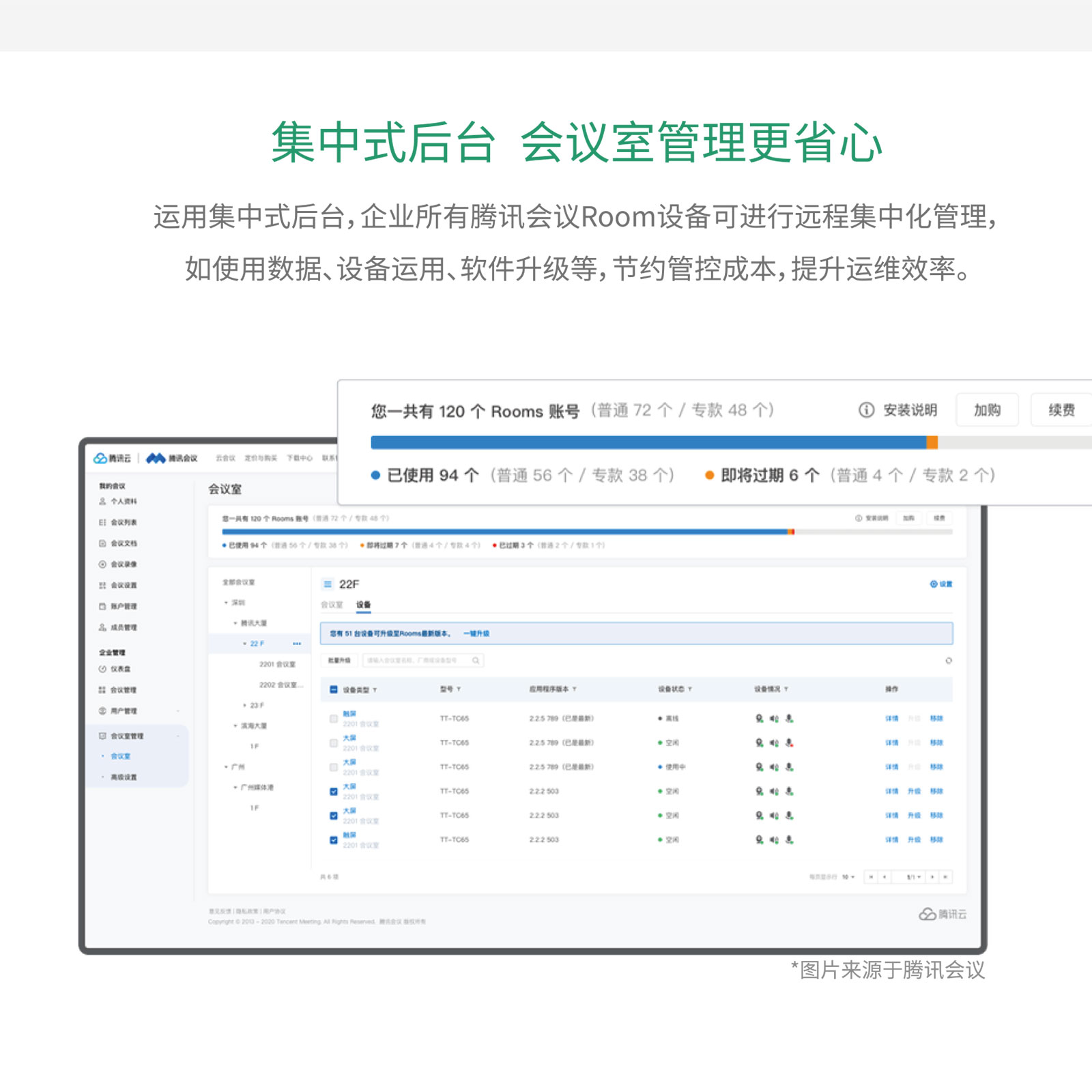
Task: Expand the 23 F tree node
Action: (244, 706)
